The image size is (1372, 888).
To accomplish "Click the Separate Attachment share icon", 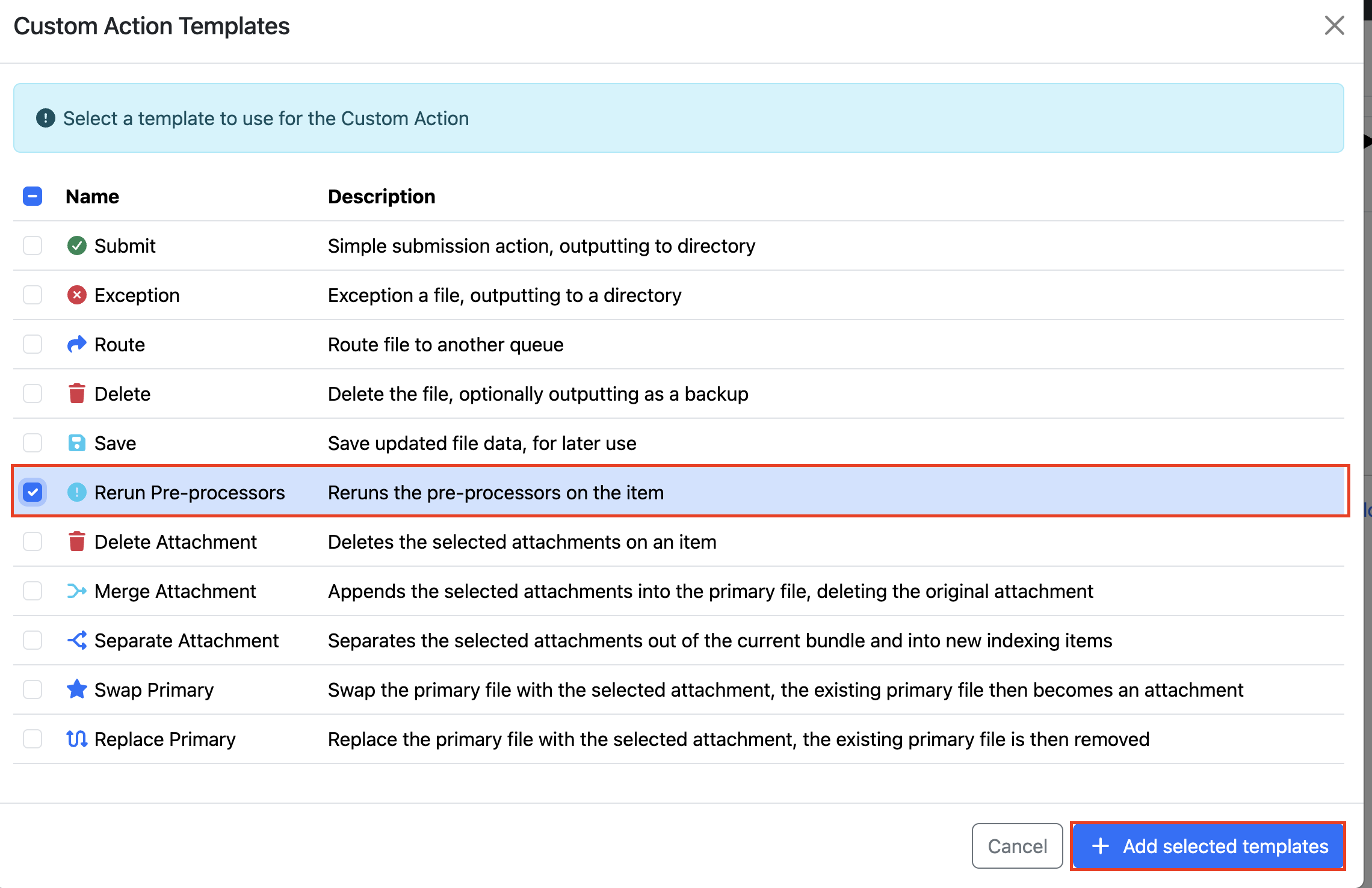I will coord(76,640).
